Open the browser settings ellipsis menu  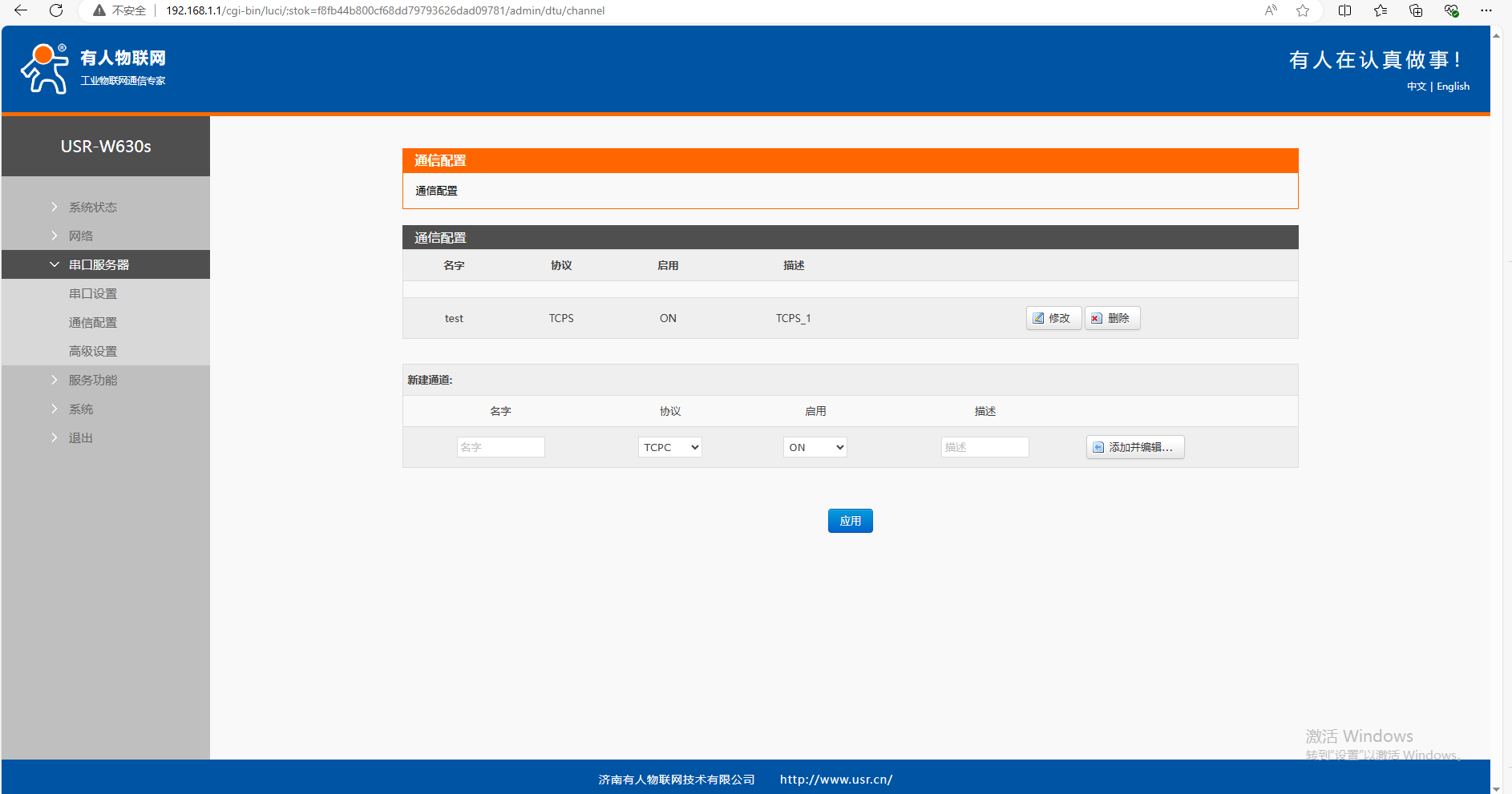1486,10
